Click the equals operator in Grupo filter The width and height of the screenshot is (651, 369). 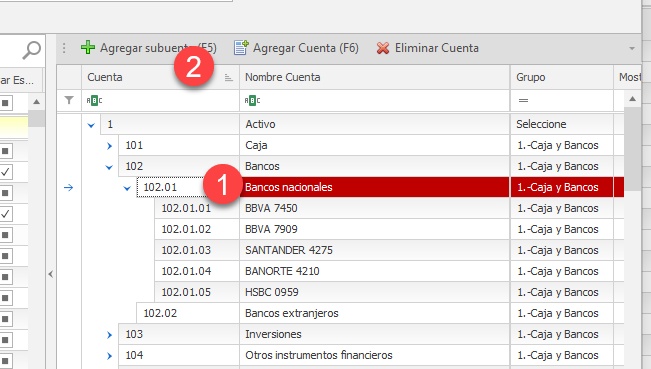pyautogui.click(x=523, y=100)
